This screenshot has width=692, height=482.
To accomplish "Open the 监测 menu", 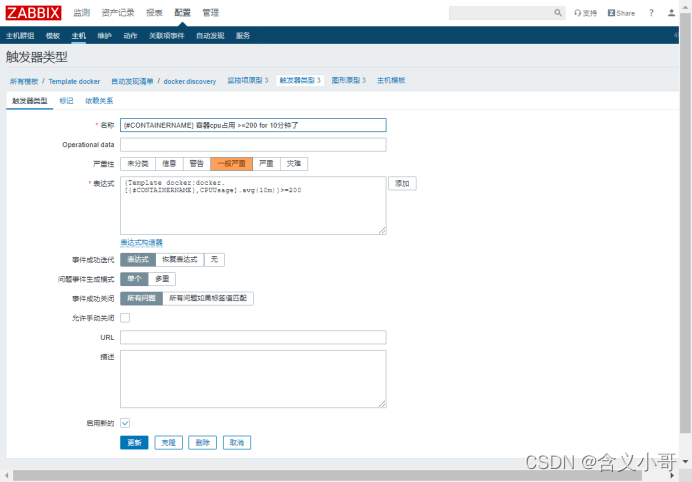I will pyautogui.click(x=82, y=13).
